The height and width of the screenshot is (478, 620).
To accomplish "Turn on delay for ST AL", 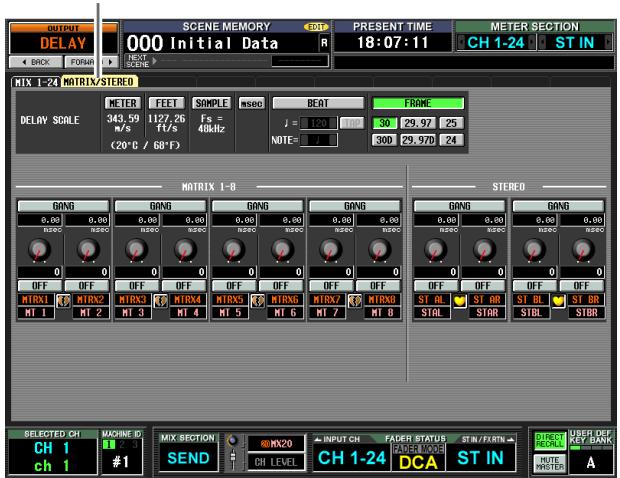I will (x=436, y=285).
